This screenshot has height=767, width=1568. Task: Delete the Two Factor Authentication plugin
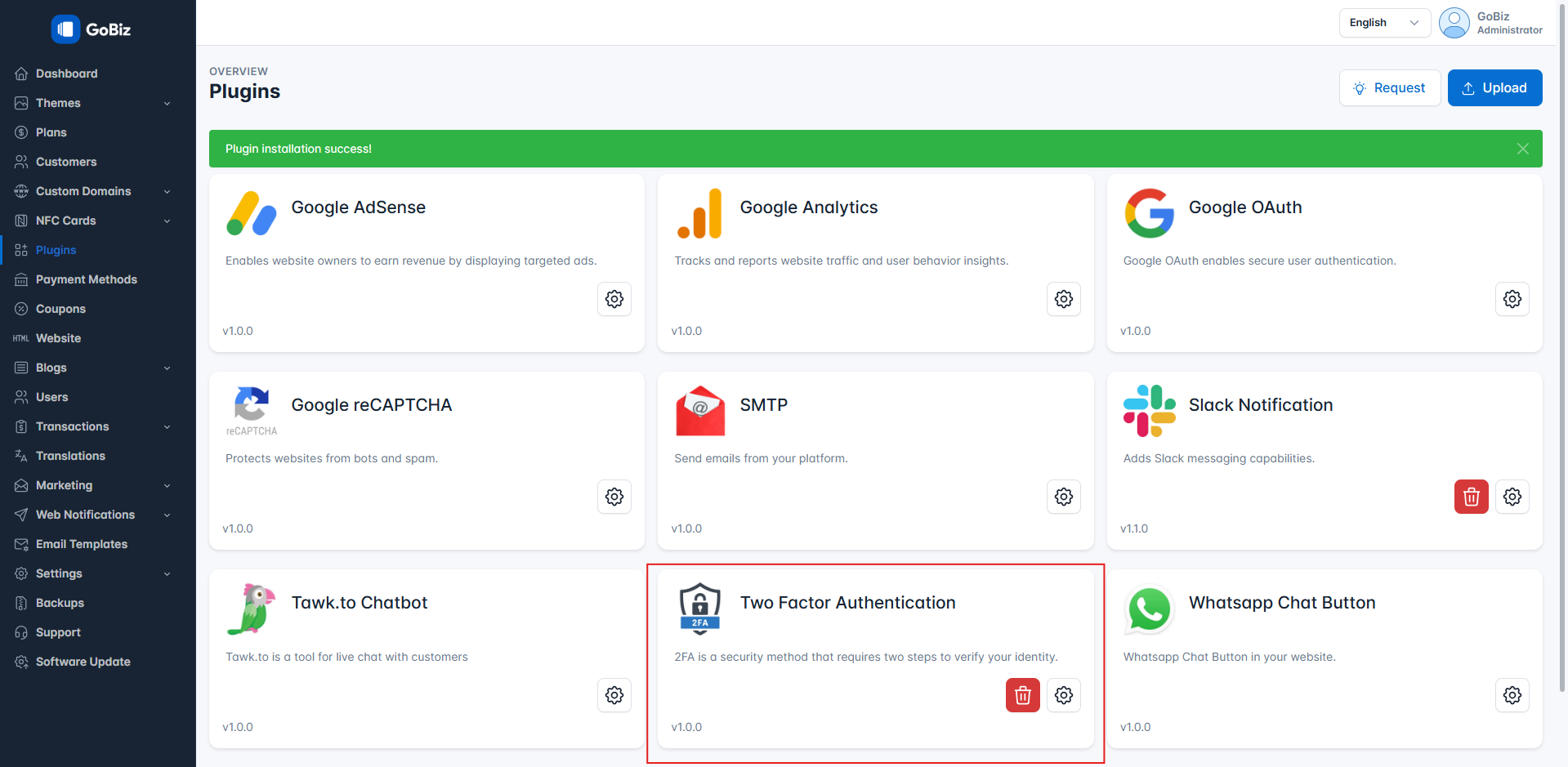pos(1022,695)
